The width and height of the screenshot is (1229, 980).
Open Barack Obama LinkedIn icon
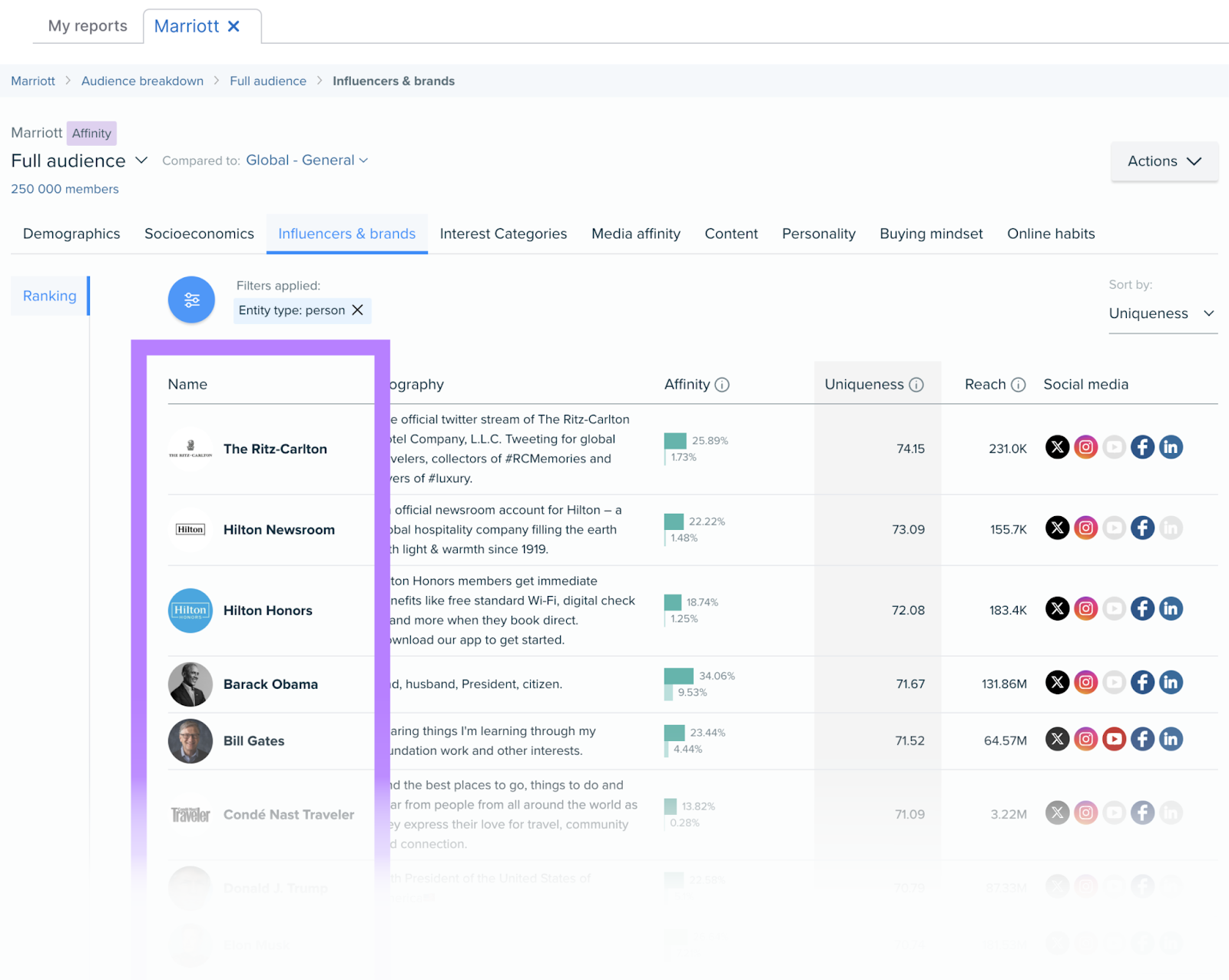[x=1171, y=683]
